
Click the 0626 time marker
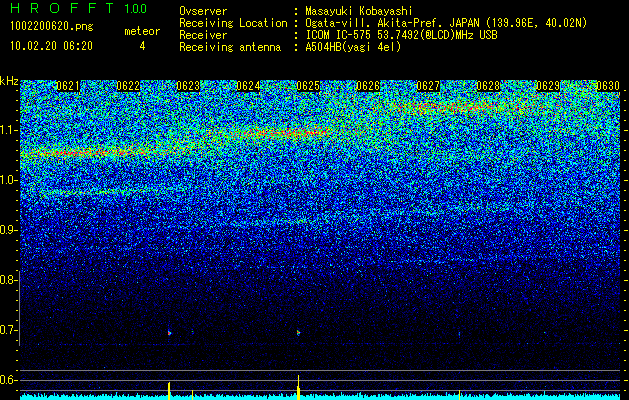[368, 86]
